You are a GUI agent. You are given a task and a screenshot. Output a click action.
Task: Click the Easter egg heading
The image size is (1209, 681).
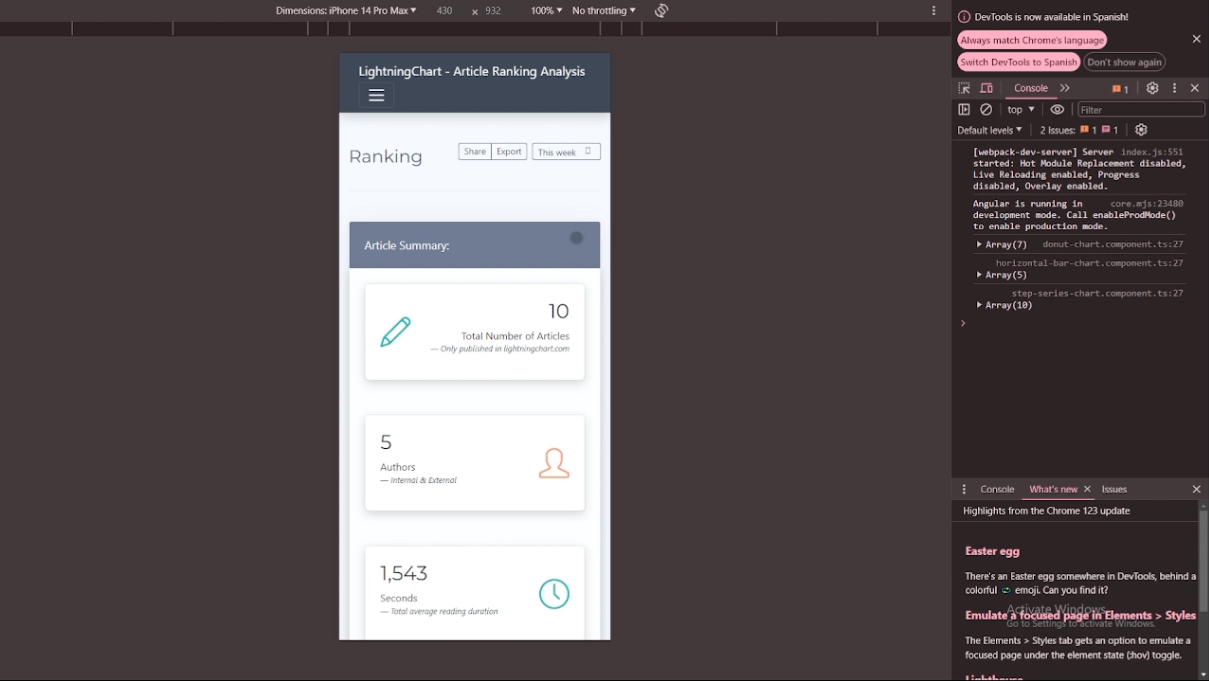[x=992, y=551]
